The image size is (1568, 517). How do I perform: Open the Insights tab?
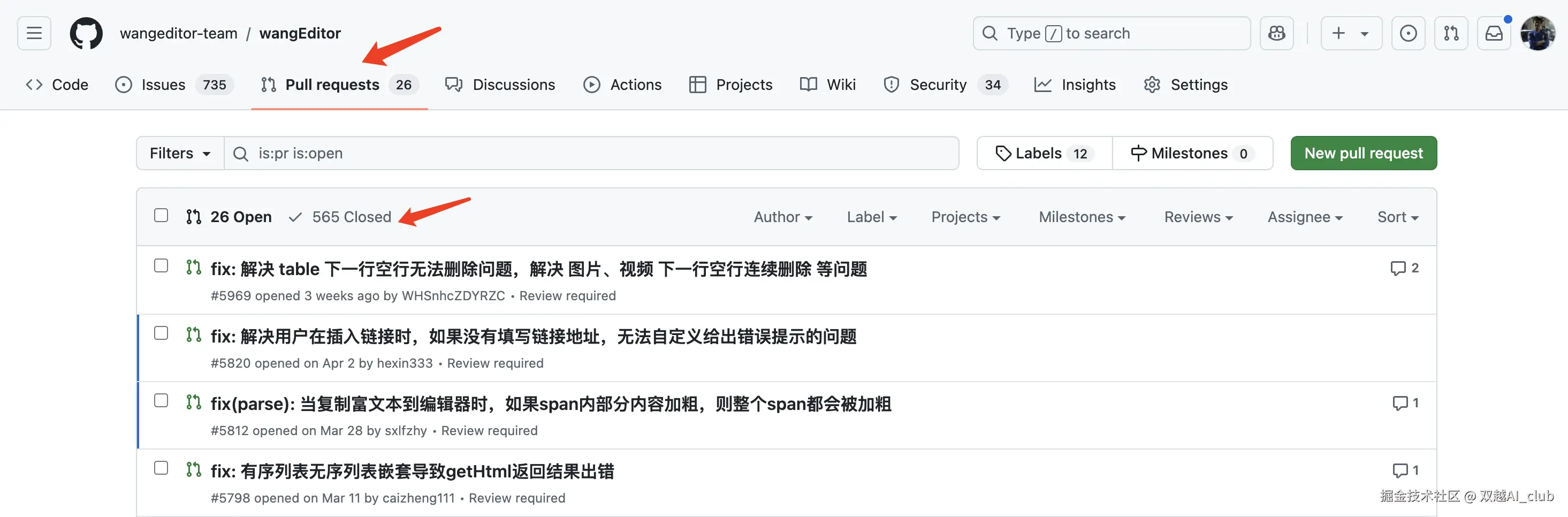click(x=1075, y=85)
